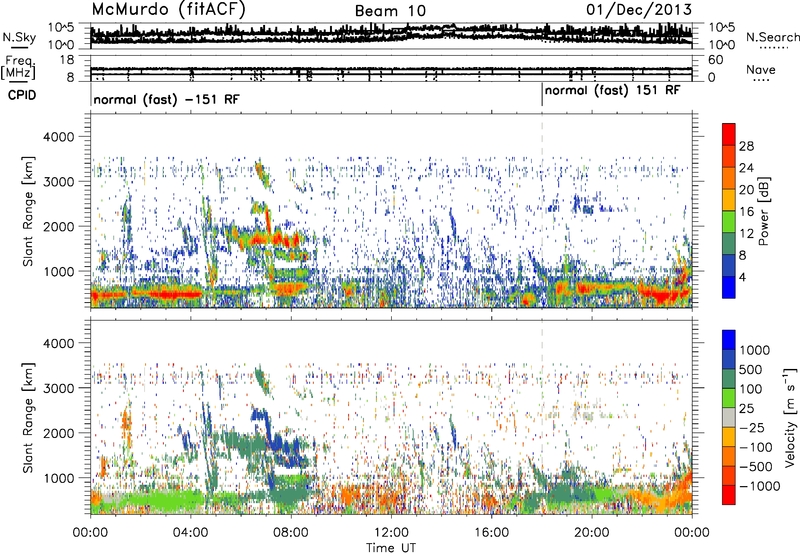Click the 3000 tick of the velocity panel
The image size is (800, 554).
click(x=59, y=388)
